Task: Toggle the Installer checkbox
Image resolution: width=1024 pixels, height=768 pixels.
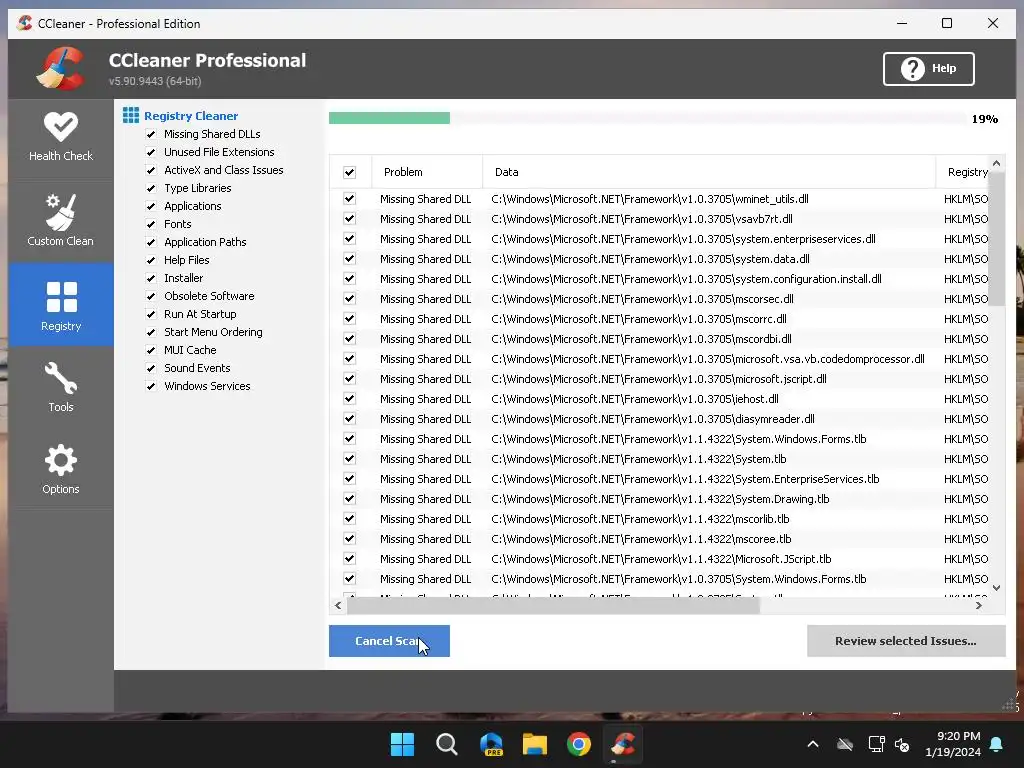Action: coord(151,278)
